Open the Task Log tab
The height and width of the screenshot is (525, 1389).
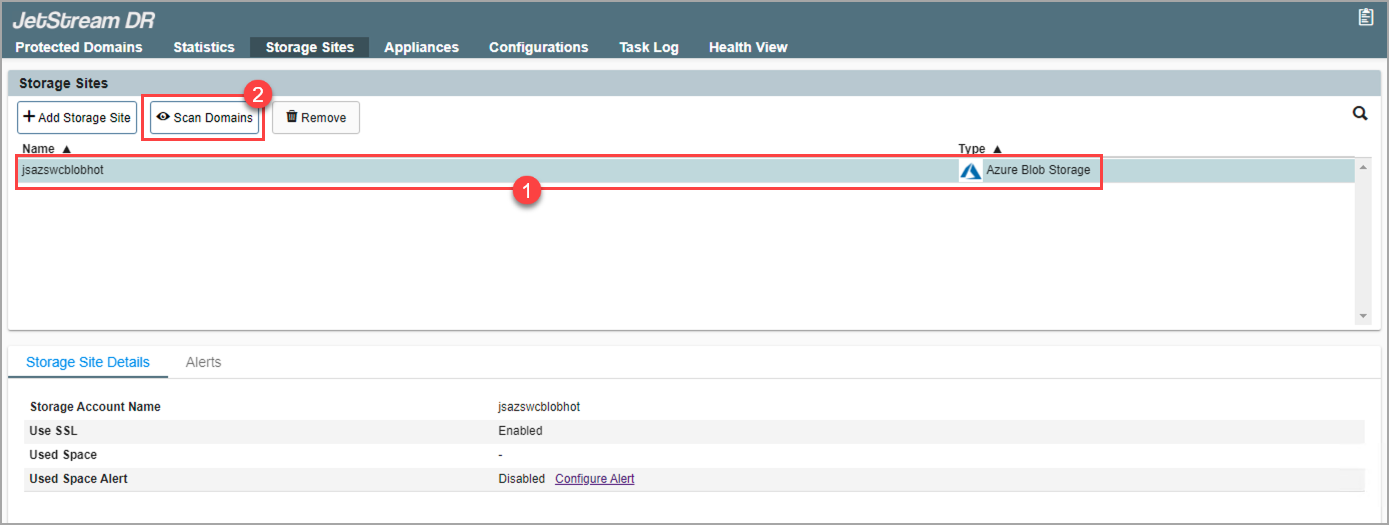[x=648, y=47]
